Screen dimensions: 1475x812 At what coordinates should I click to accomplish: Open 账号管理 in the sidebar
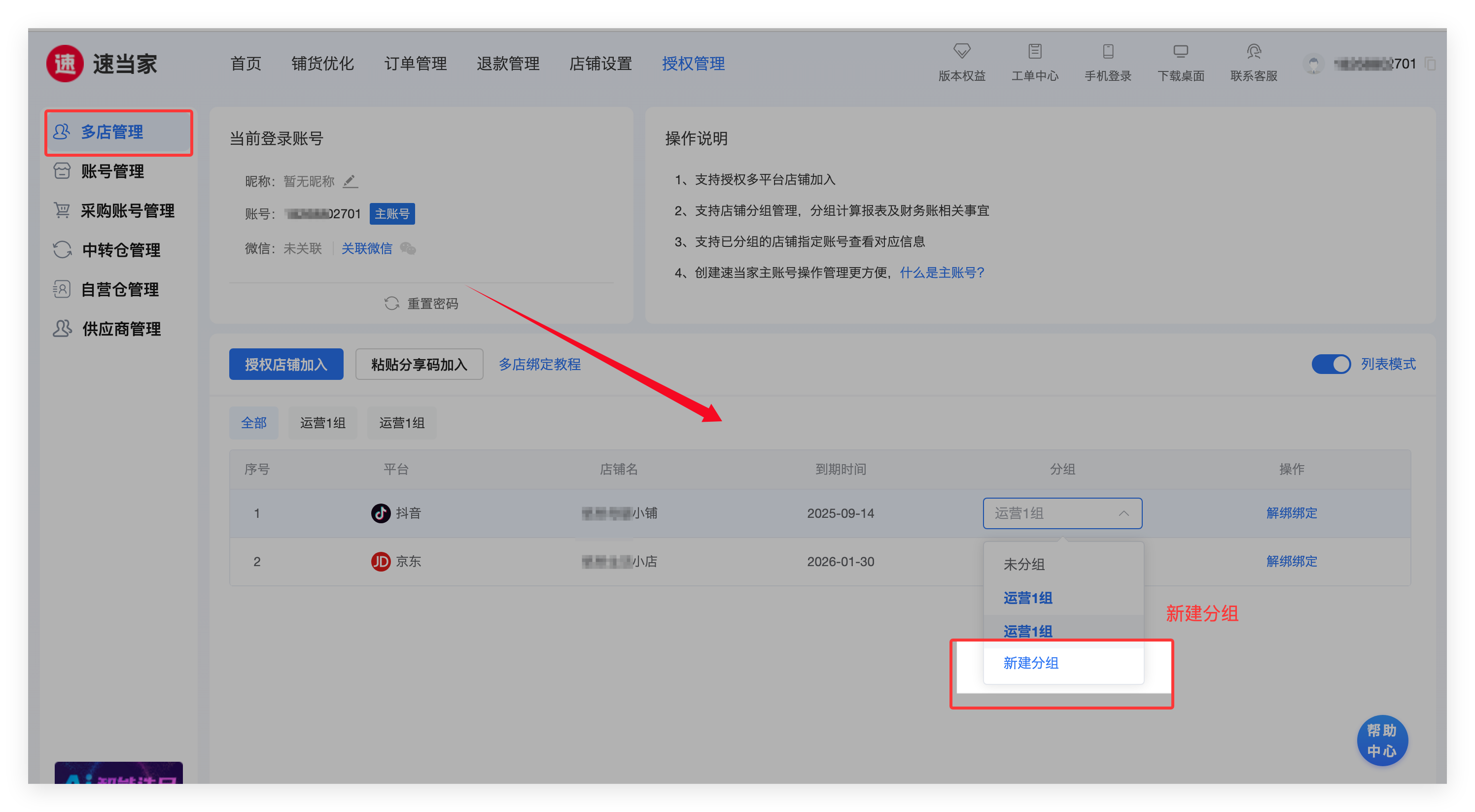click(x=112, y=171)
